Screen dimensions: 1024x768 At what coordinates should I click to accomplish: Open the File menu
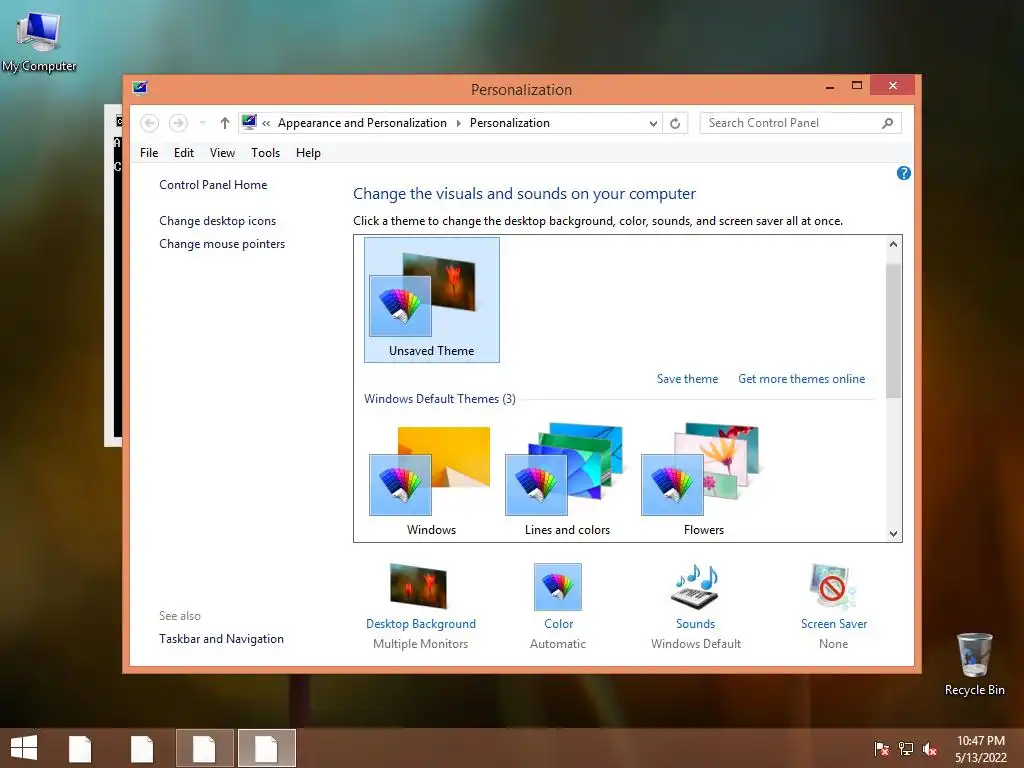[x=149, y=153]
